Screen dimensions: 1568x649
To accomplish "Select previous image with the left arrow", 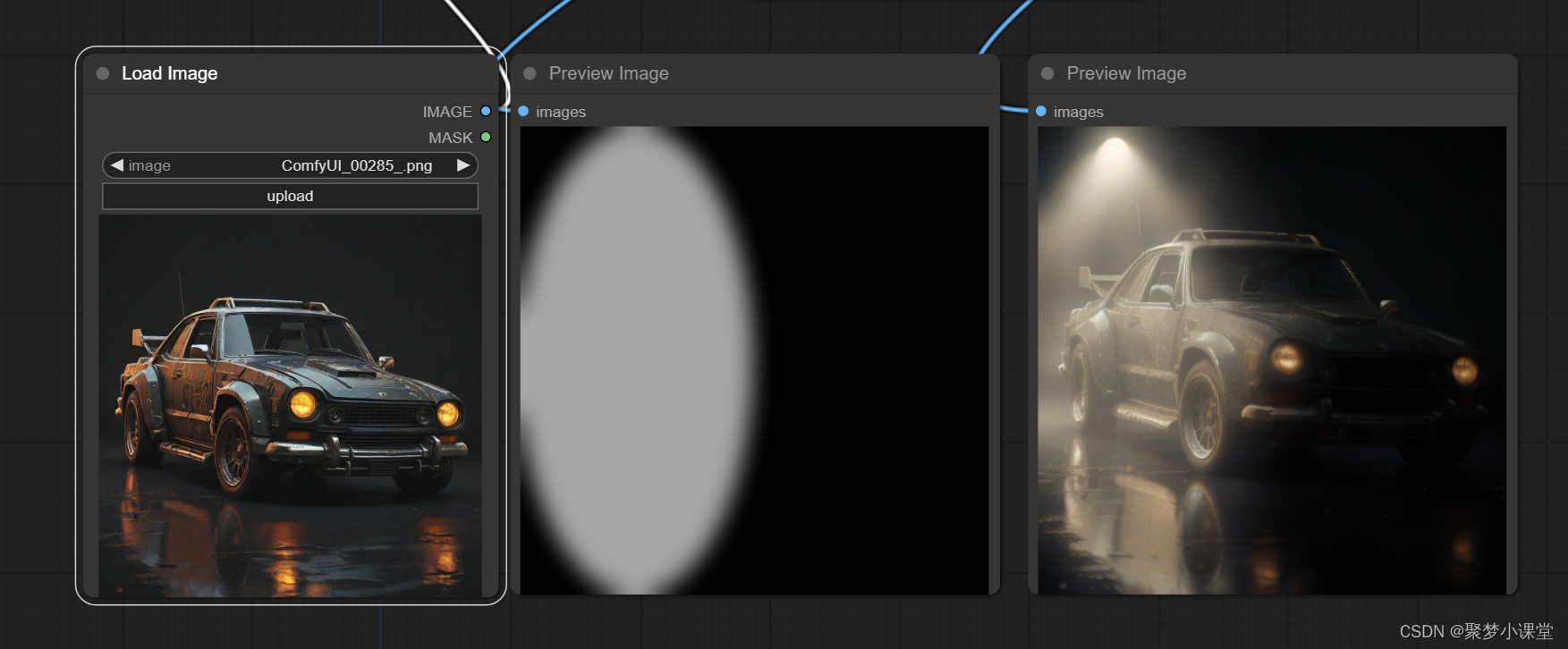I will [116, 165].
